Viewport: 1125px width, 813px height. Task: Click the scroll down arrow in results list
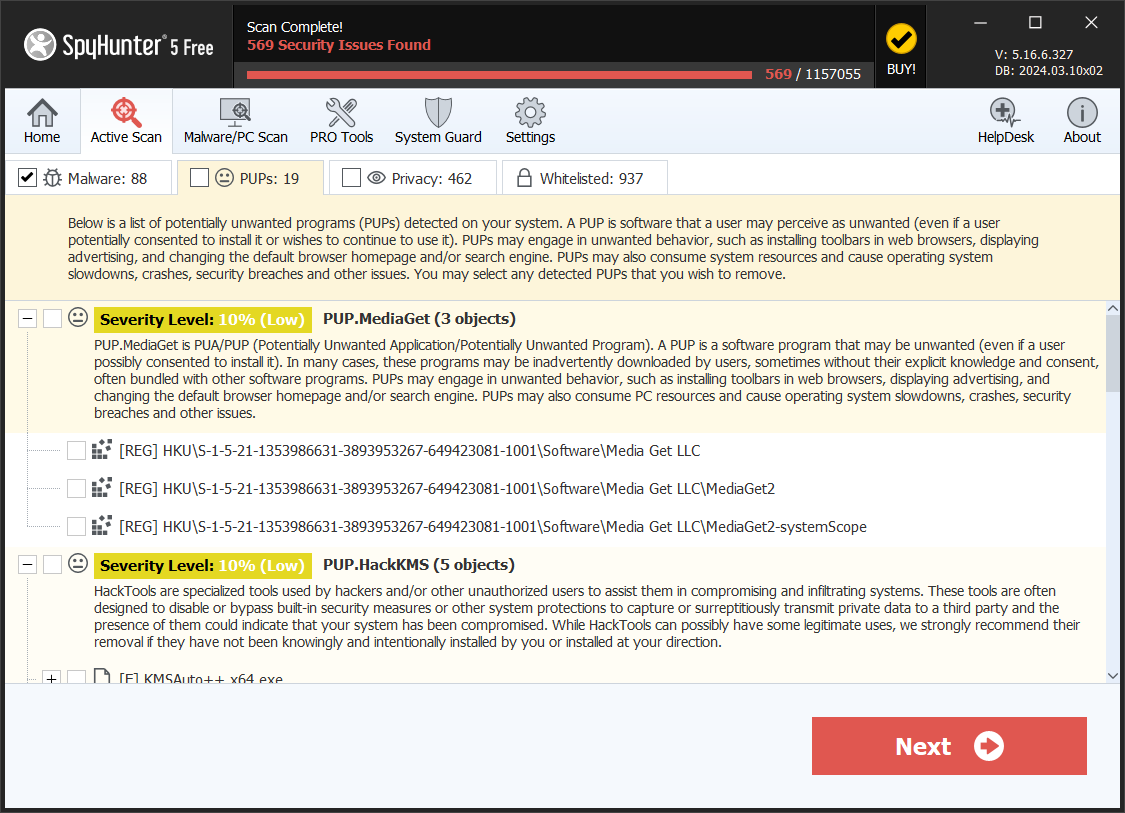[x=1113, y=676]
